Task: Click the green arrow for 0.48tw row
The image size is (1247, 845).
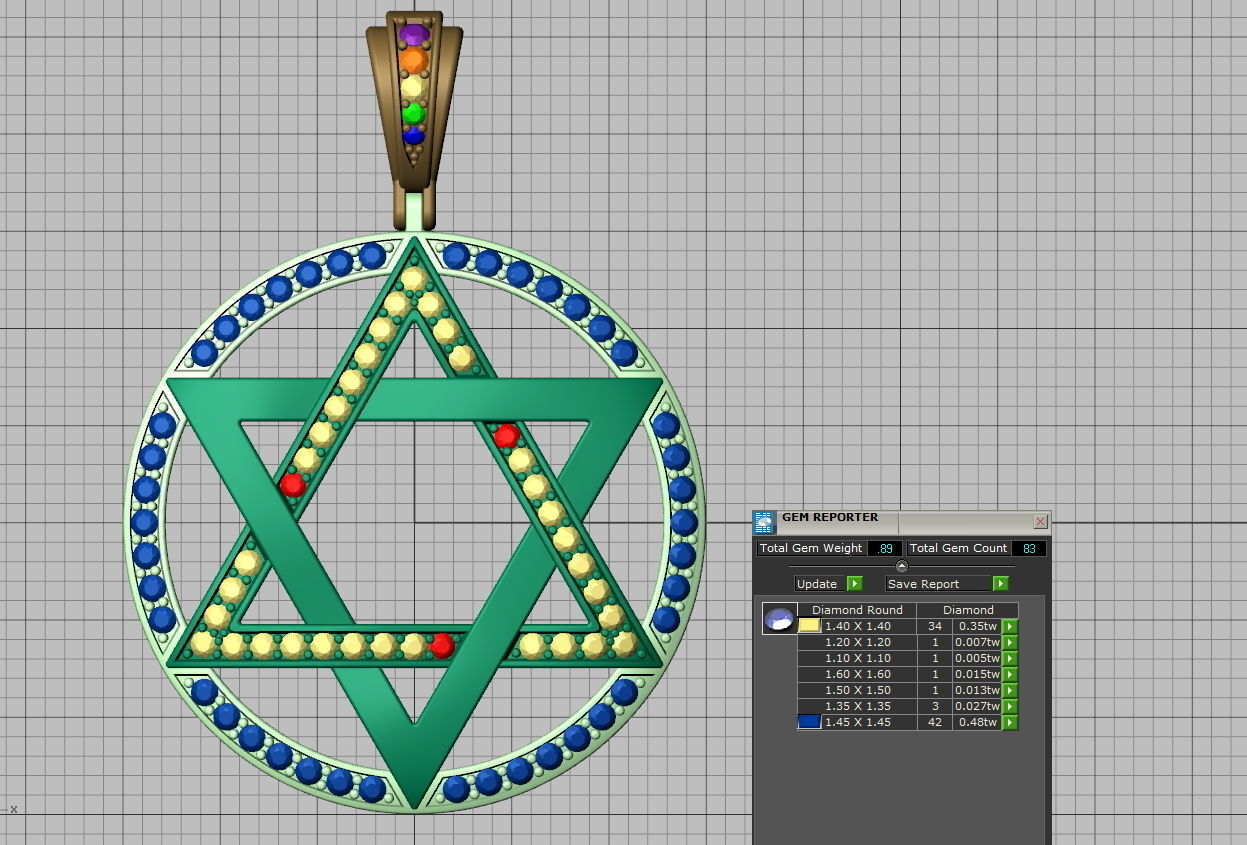Action: [x=1010, y=722]
